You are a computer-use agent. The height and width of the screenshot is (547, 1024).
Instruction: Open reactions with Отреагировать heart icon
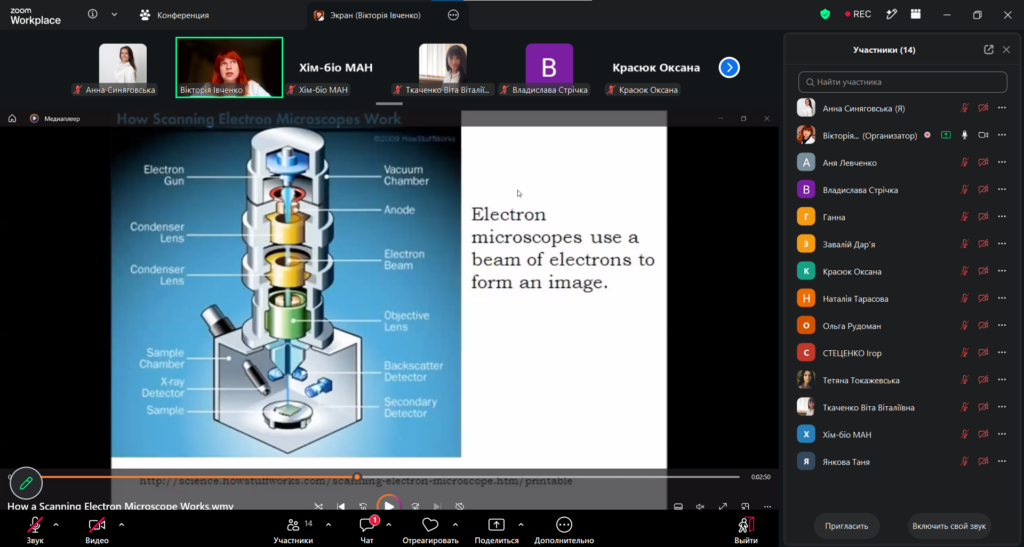430,529
